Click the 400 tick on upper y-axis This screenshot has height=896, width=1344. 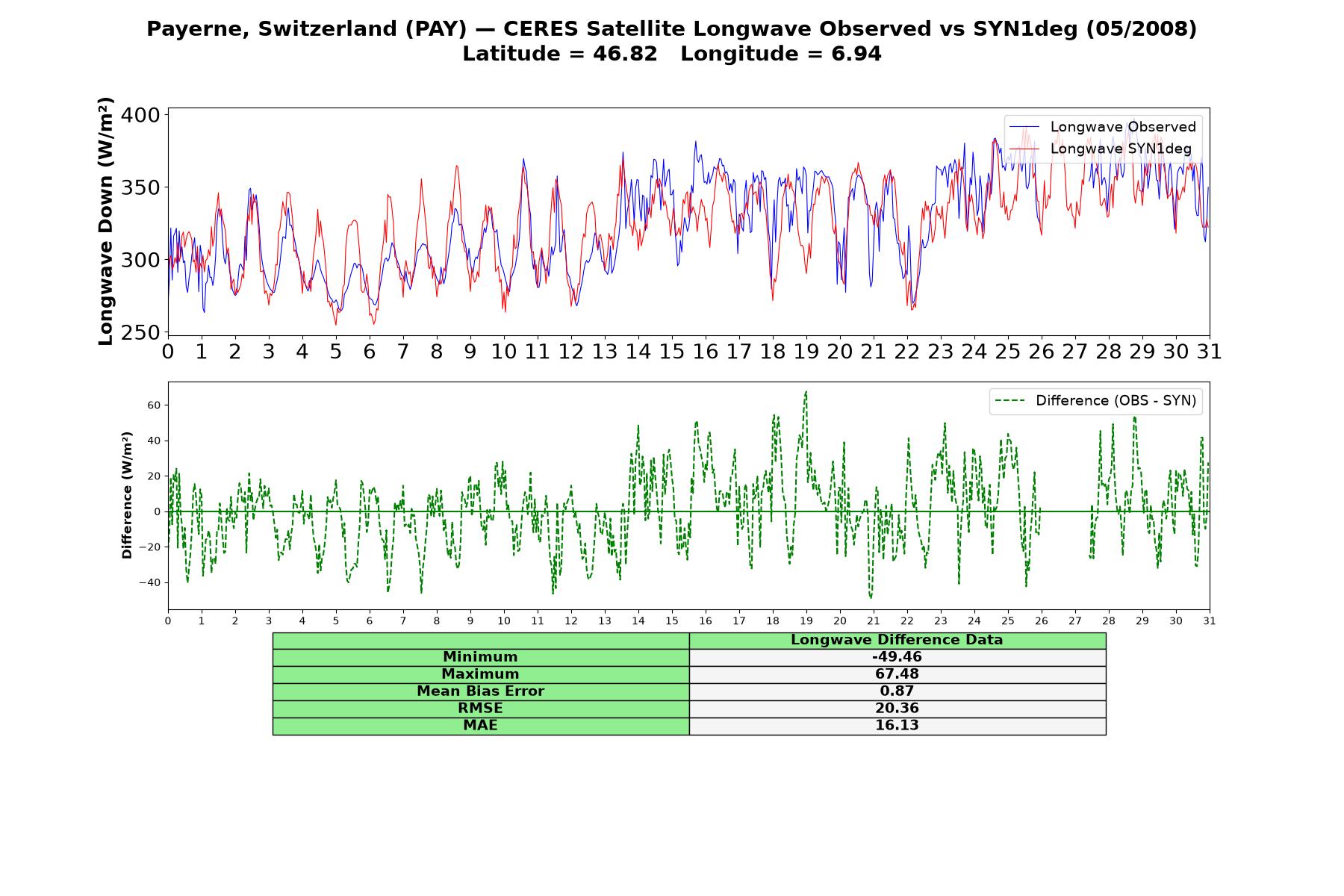click(143, 115)
